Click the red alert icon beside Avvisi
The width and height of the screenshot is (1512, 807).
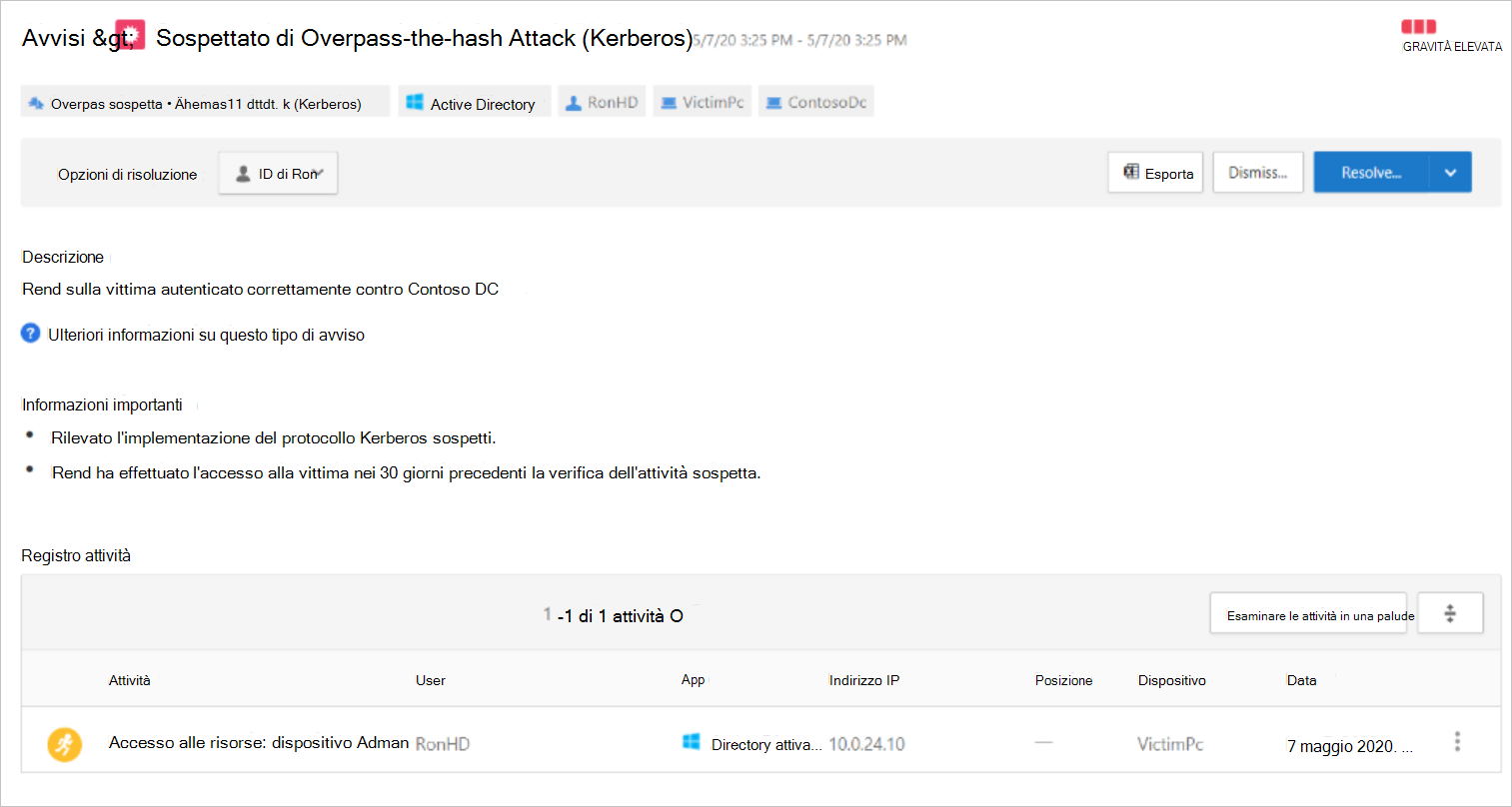130,35
